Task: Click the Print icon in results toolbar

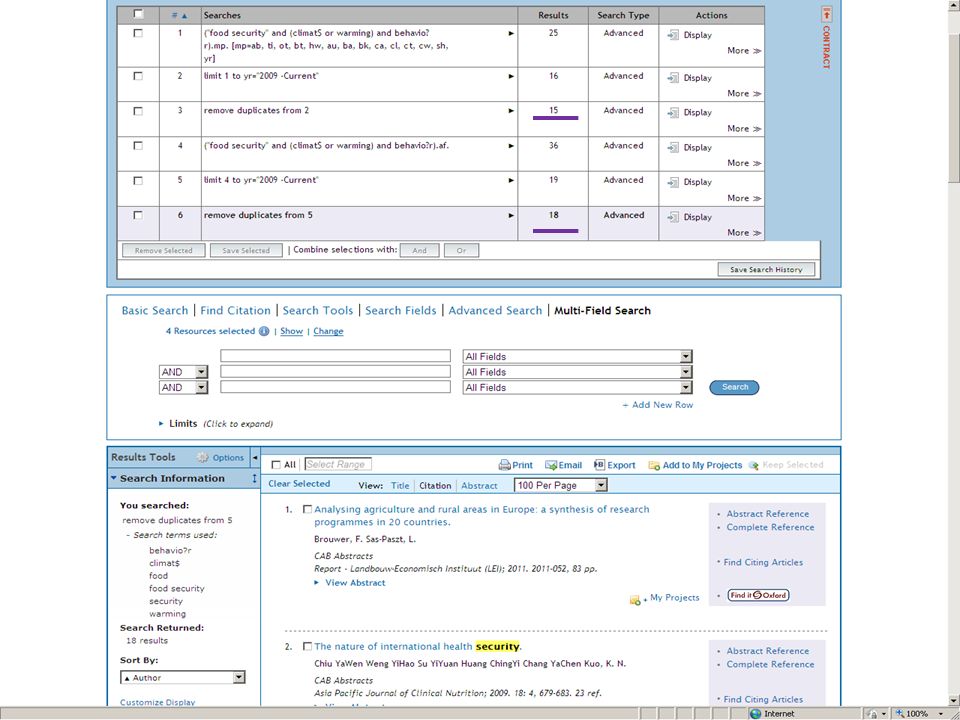Action: click(x=504, y=465)
